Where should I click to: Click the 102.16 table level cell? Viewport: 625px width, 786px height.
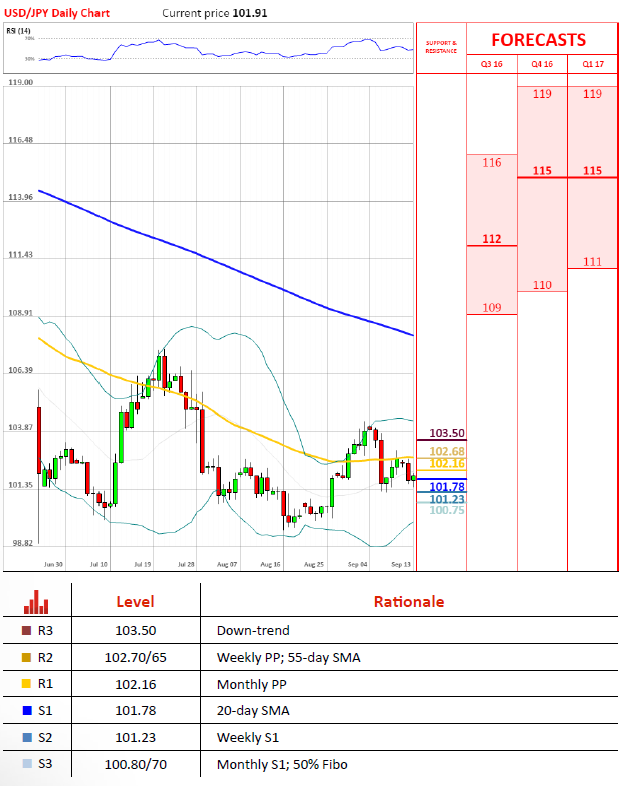click(136, 684)
